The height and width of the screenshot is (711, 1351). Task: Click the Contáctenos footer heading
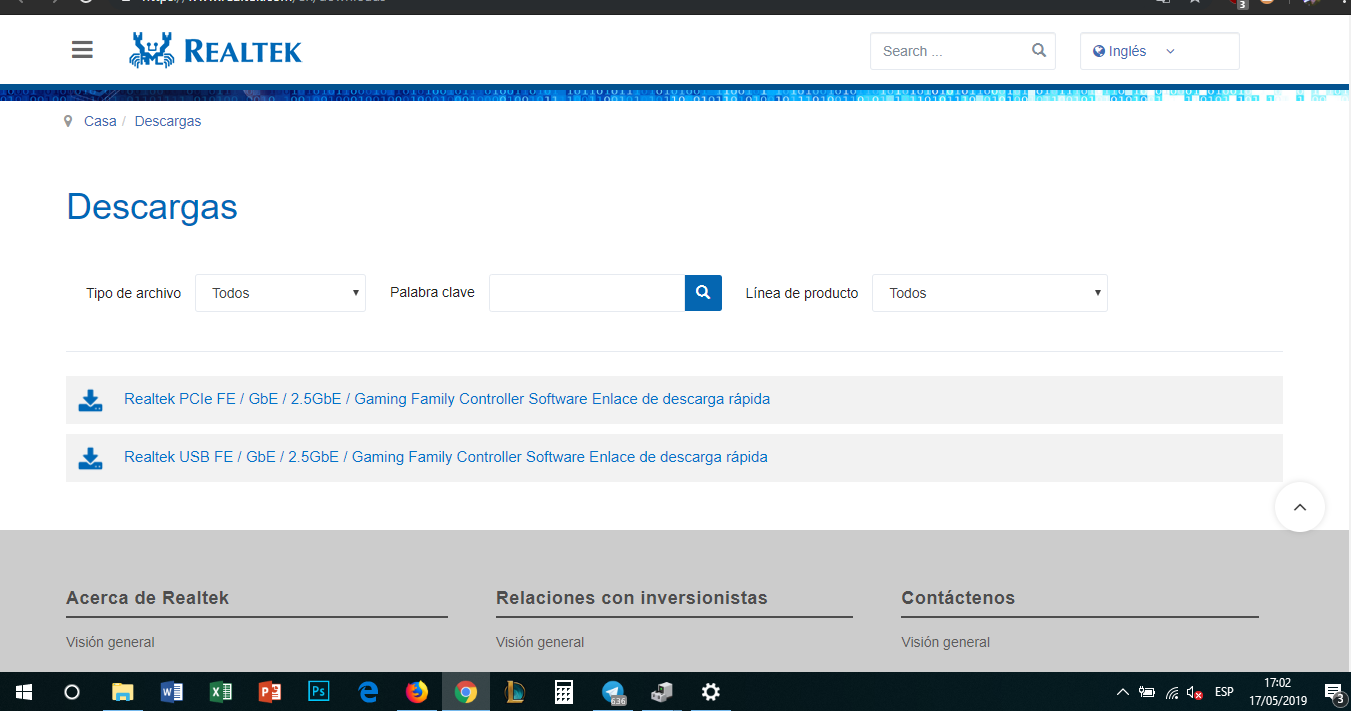[958, 598]
